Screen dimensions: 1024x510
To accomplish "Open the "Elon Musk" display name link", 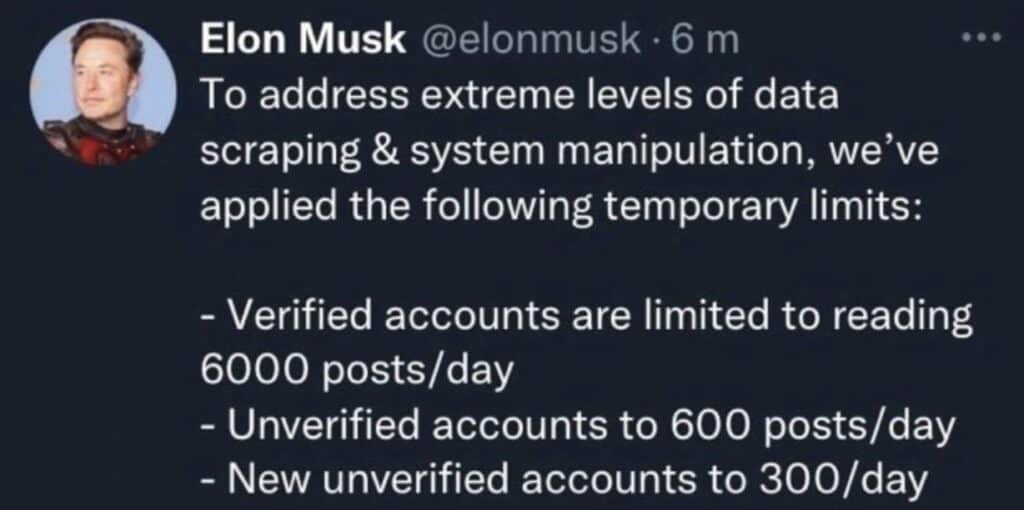I will 302,40.
